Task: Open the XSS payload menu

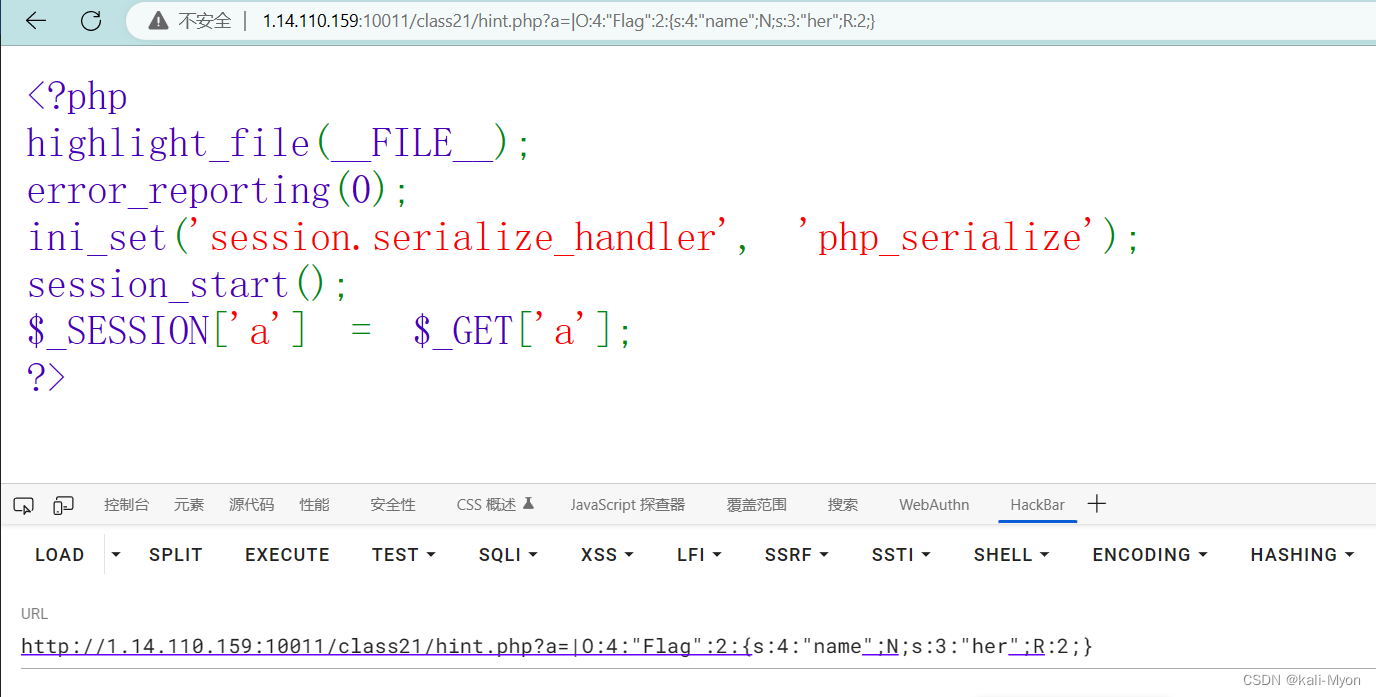Action: pyautogui.click(x=606, y=554)
